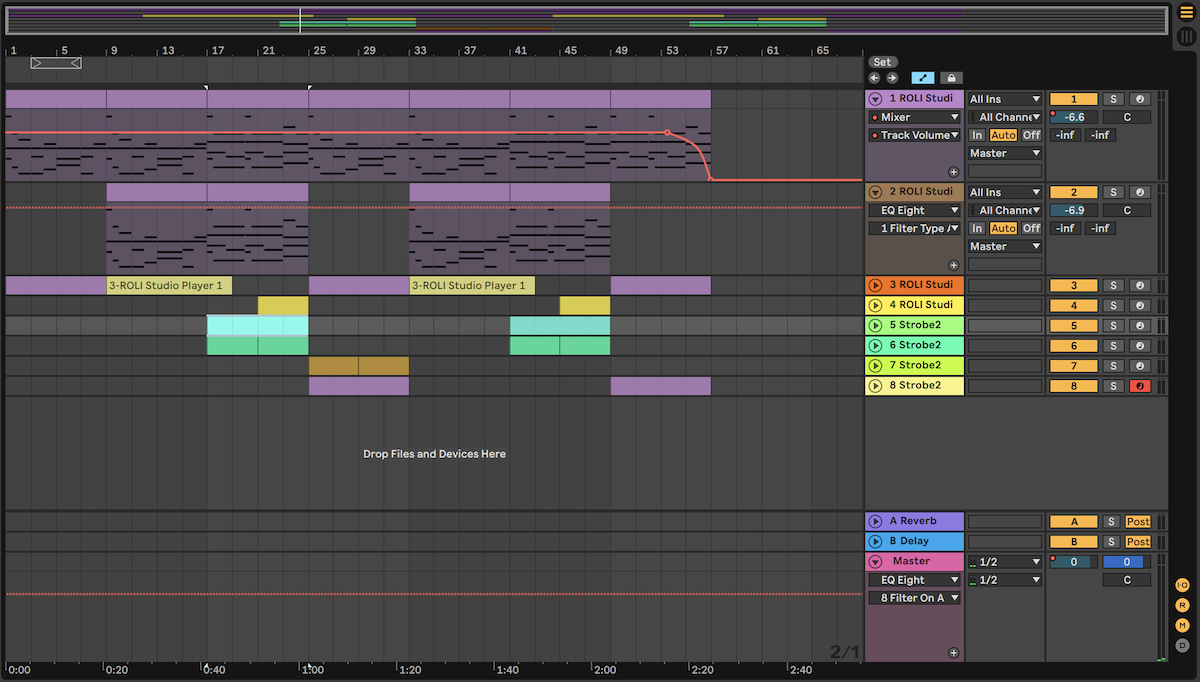This screenshot has width=1200, height=682.
Task: Select the 7 Strobe2 track title
Action: point(914,365)
